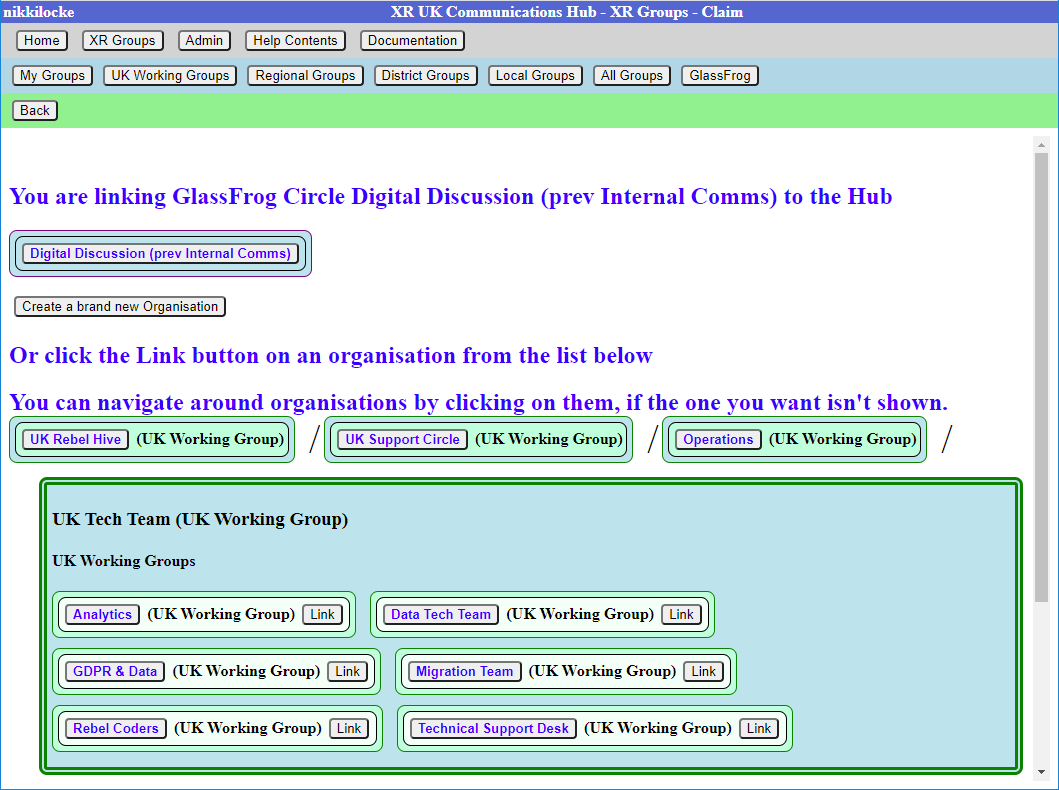Open the Analytics working group
The width and height of the screenshot is (1059, 790).
(102, 614)
